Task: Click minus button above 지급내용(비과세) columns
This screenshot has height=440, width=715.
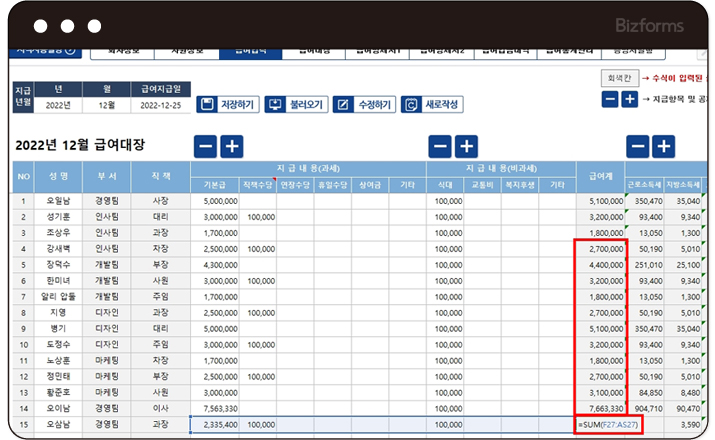Action: [440, 146]
